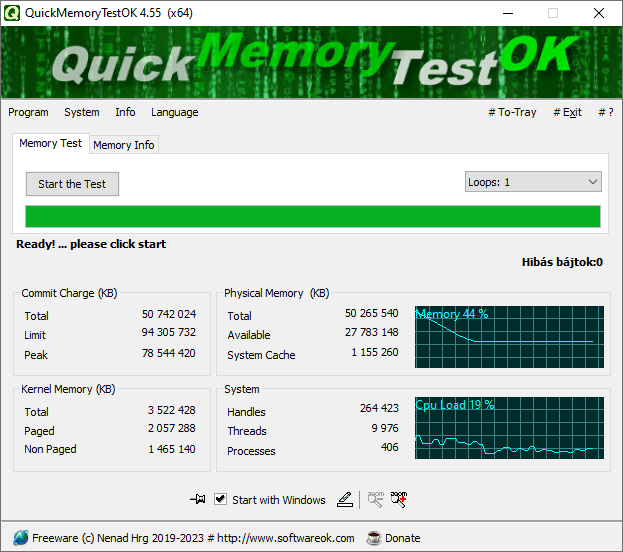Click the zoom in magnifier icon
The height and width of the screenshot is (552, 623).
[399, 500]
